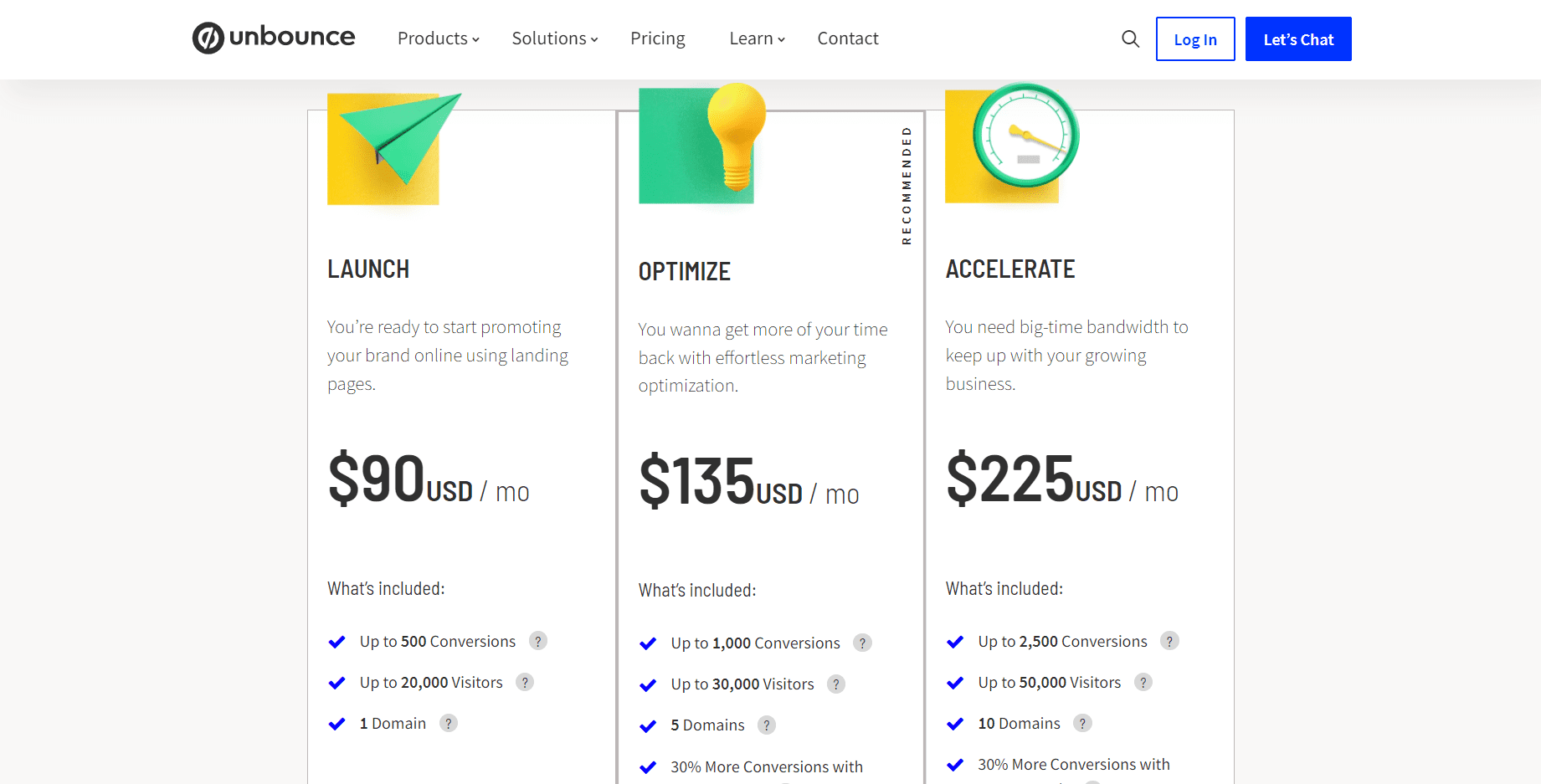Image resolution: width=1541 pixels, height=784 pixels.
Task: Expand the Products dropdown menu
Action: point(438,38)
